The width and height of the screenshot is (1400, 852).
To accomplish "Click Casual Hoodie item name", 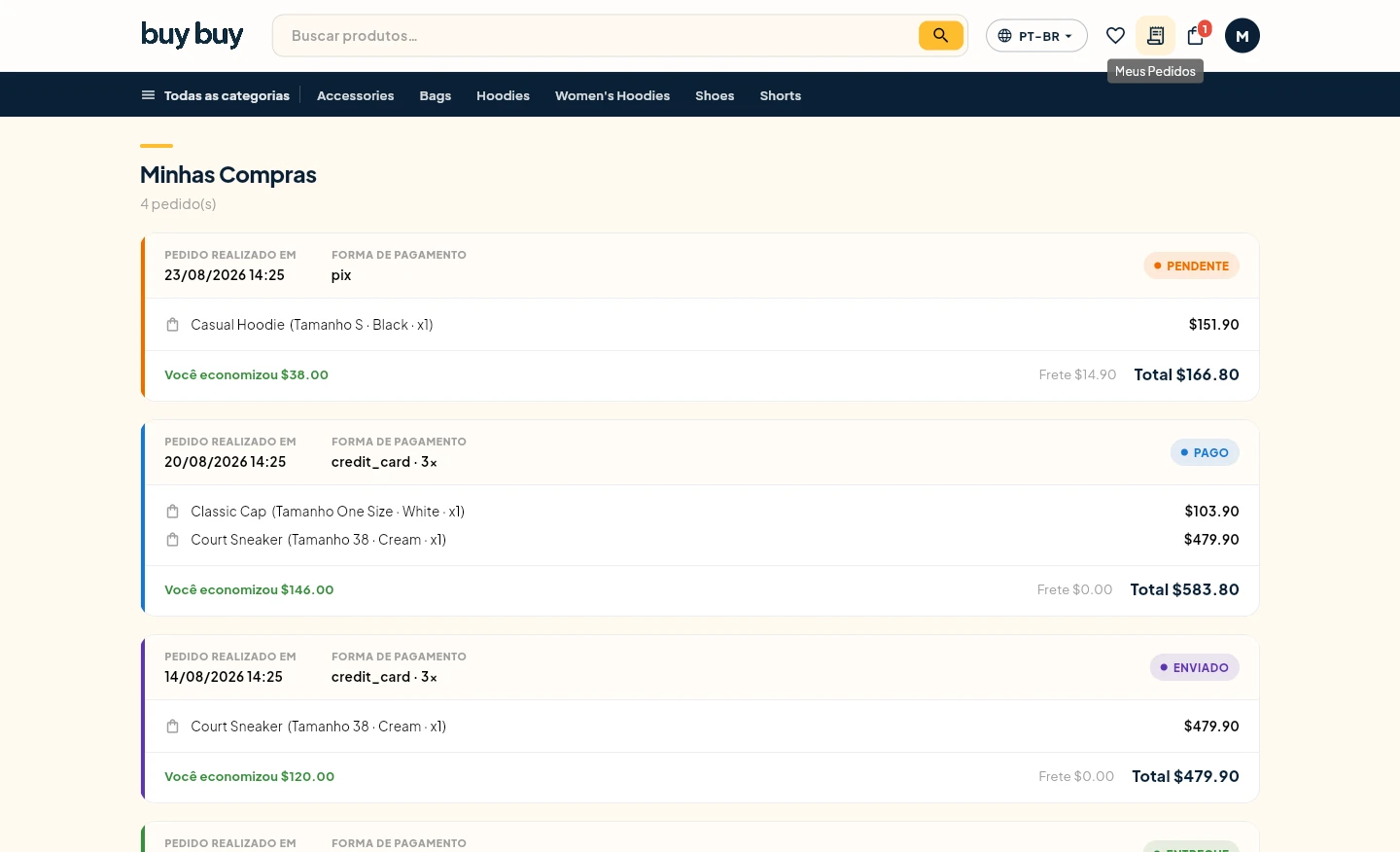I will [237, 325].
